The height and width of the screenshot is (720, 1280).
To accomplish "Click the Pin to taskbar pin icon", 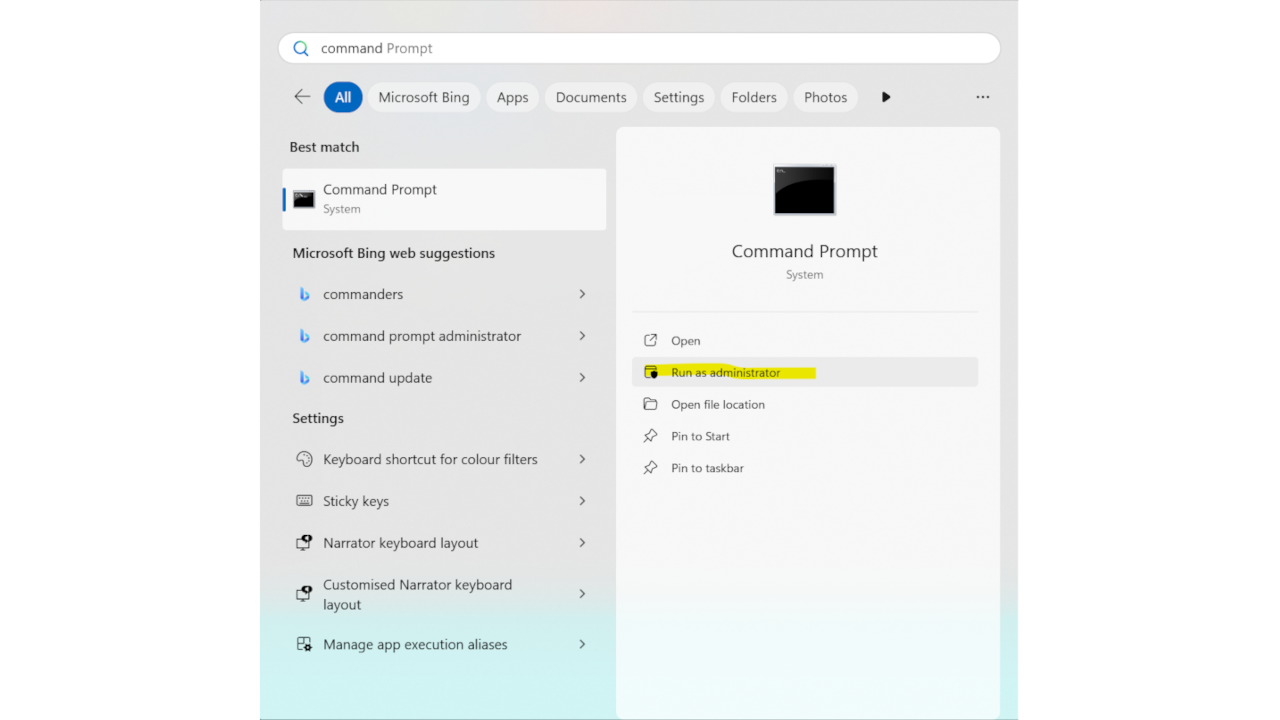I will (651, 468).
